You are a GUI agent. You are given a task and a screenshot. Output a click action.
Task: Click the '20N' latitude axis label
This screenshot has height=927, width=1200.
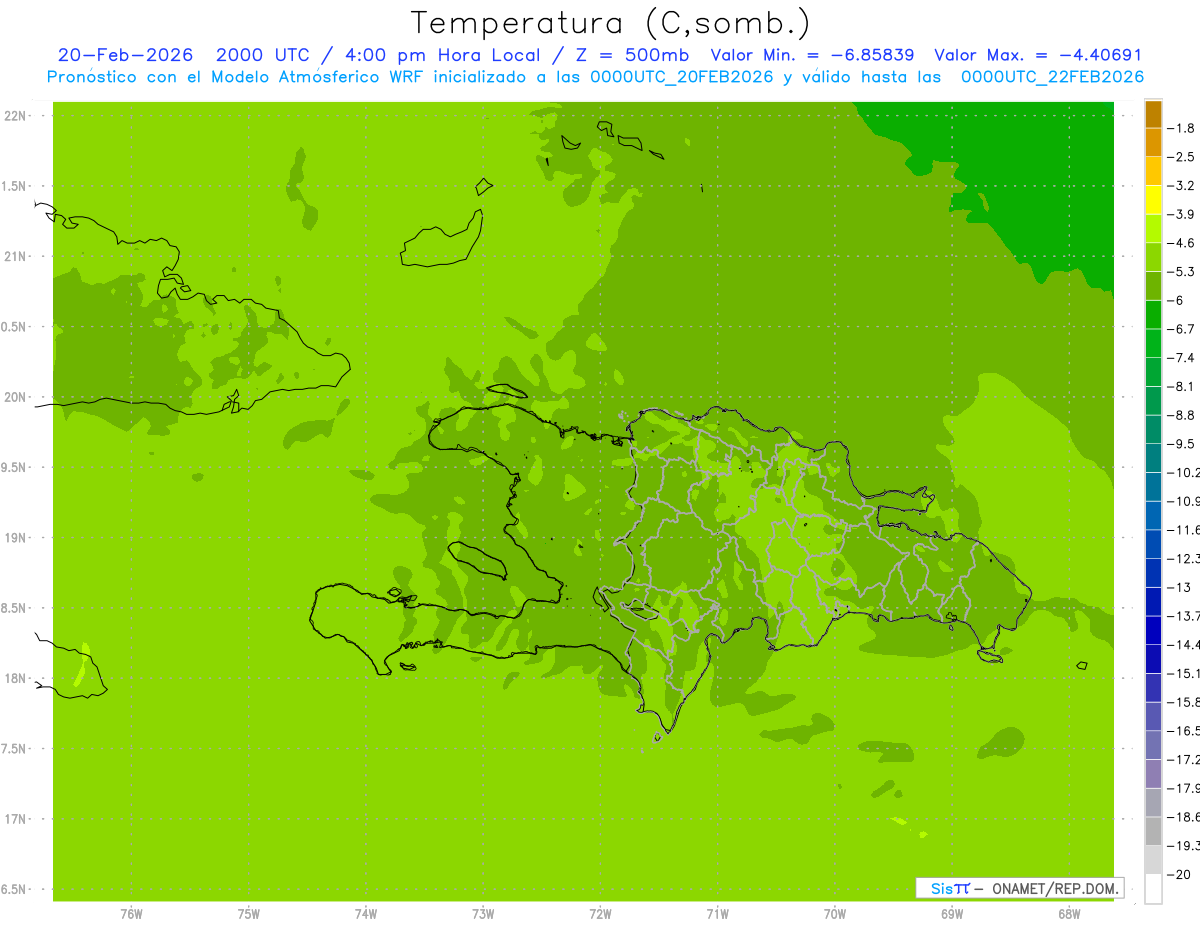click(16, 397)
